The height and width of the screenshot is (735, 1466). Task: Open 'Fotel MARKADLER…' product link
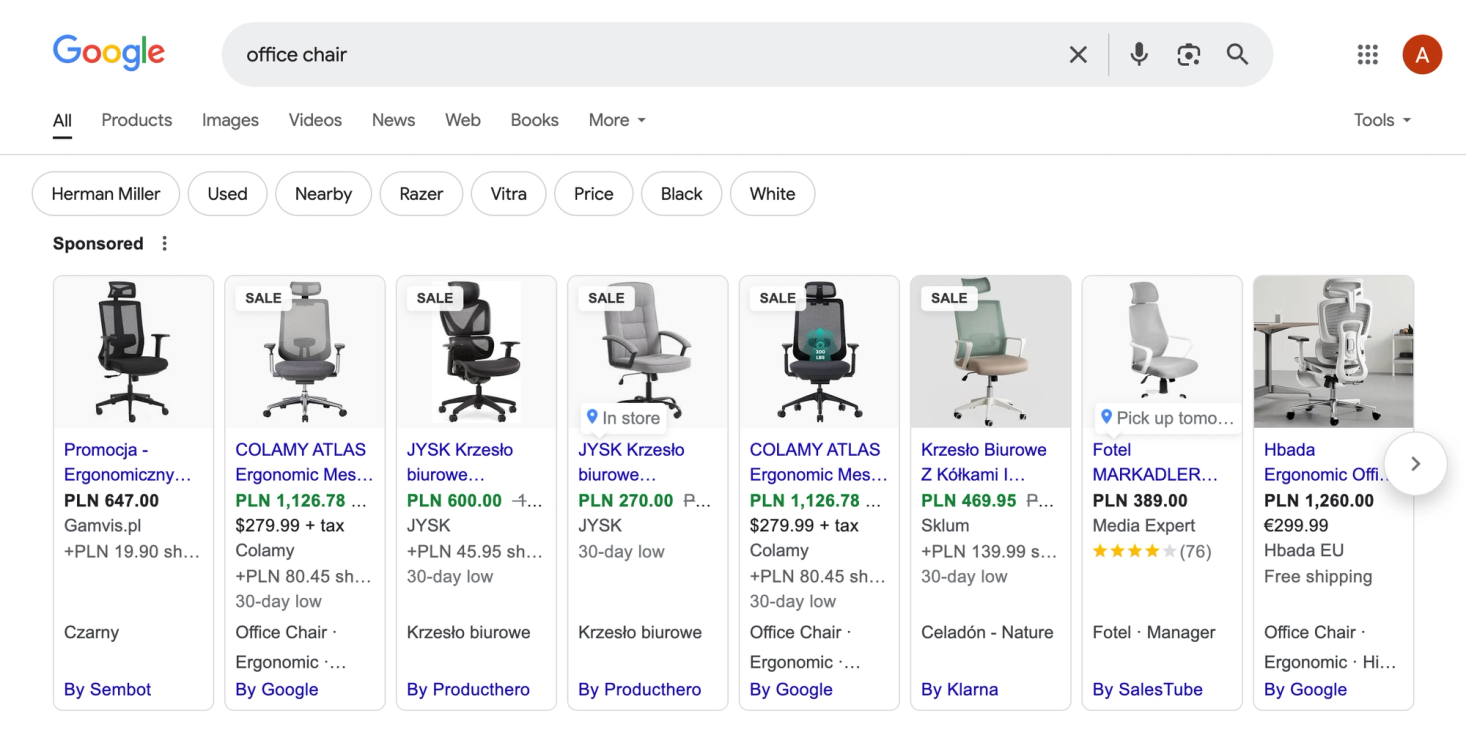[1155, 462]
